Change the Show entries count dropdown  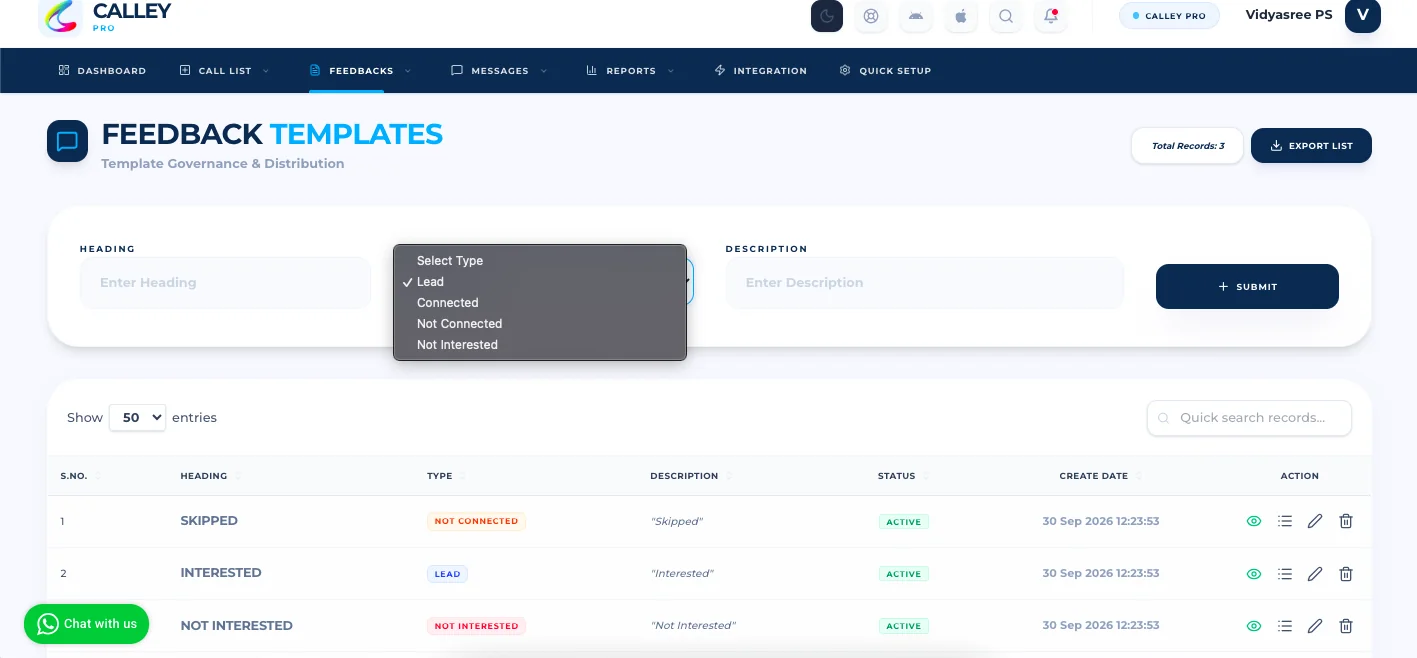[x=137, y=417]
